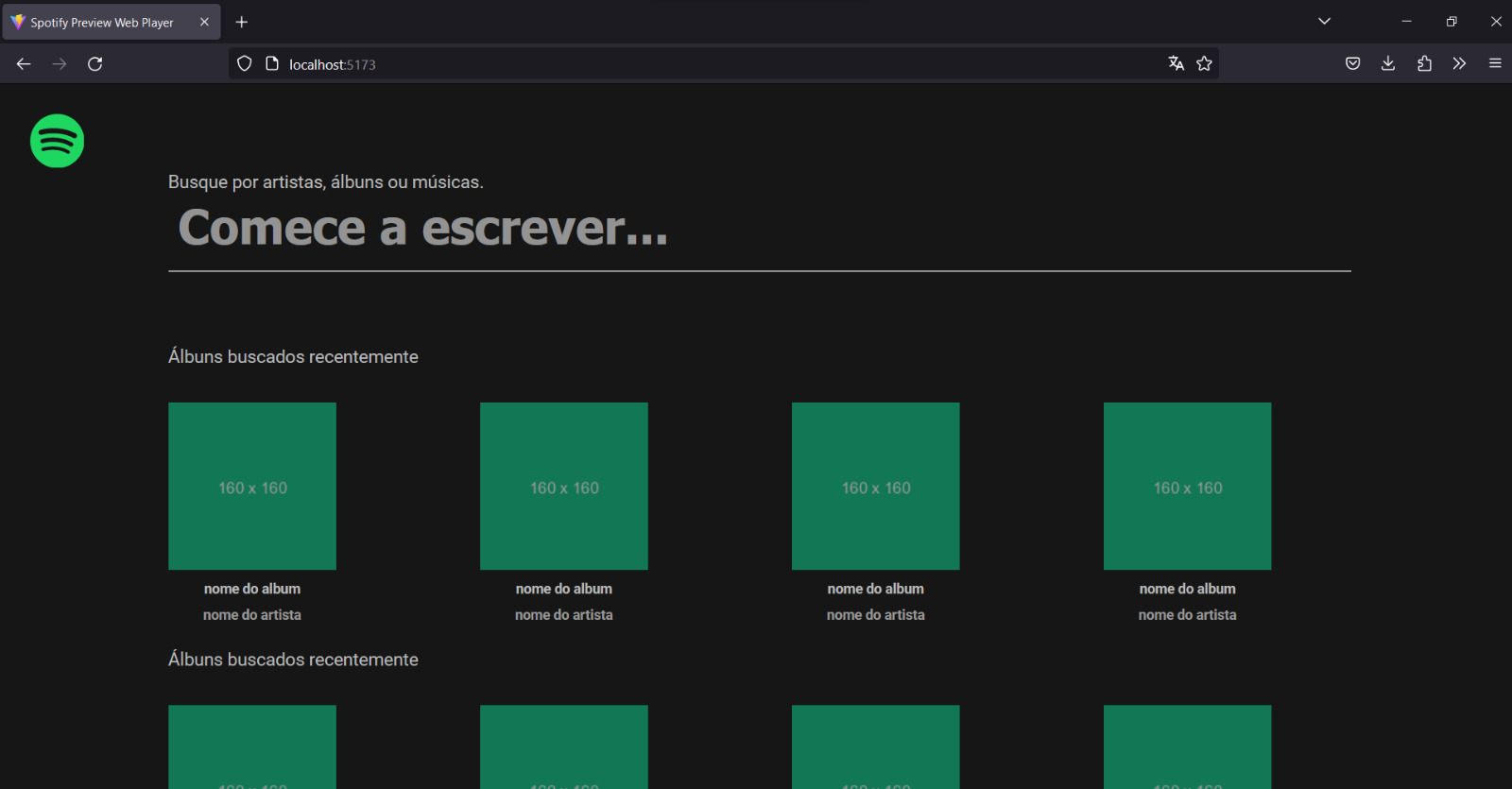
Task: Open the second album placeholder in top row
Action: pyautogui.click(x=564, y=486)
